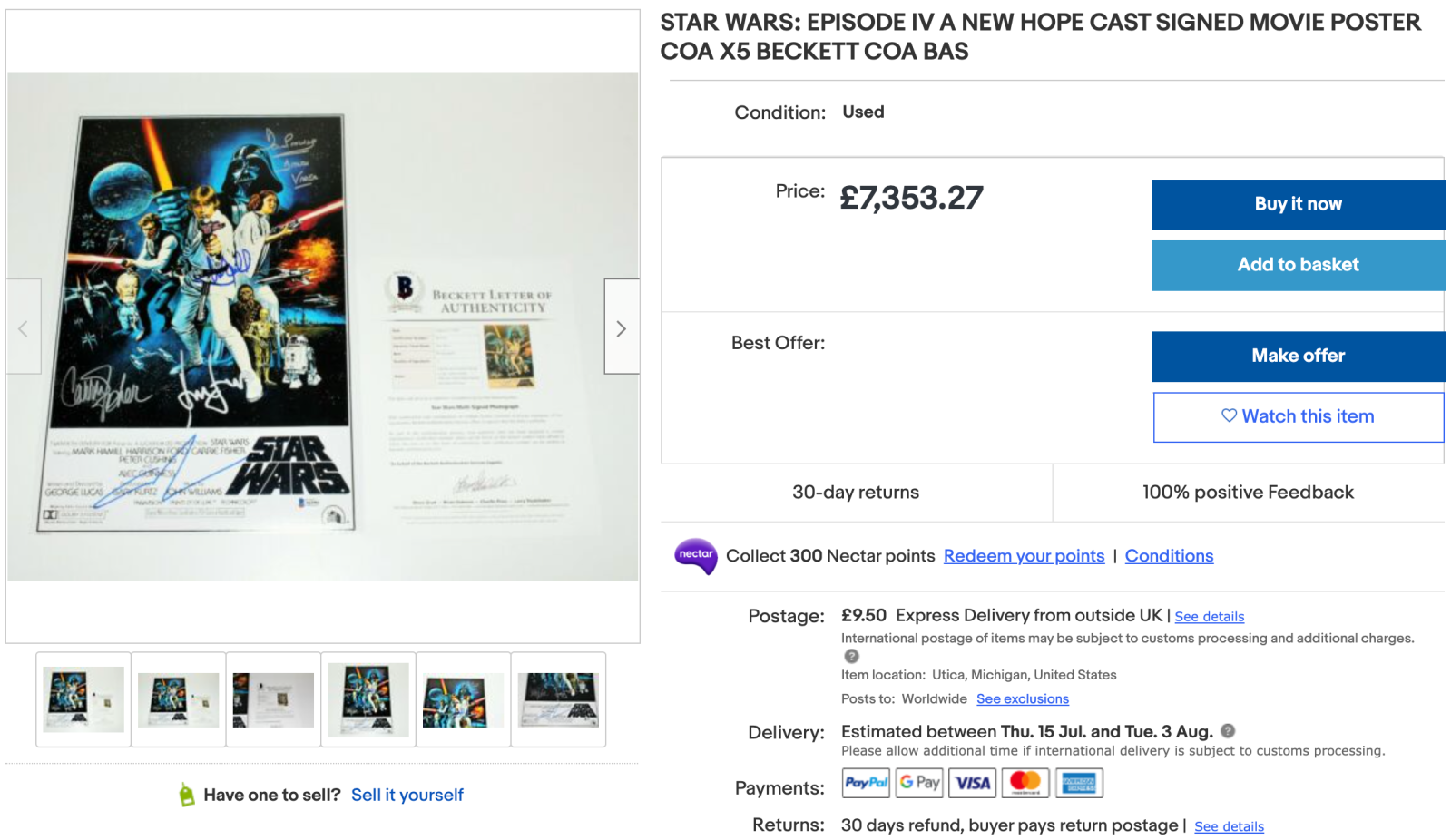
Task: Select the first poster thumbnail
Action: coord(83,699)
